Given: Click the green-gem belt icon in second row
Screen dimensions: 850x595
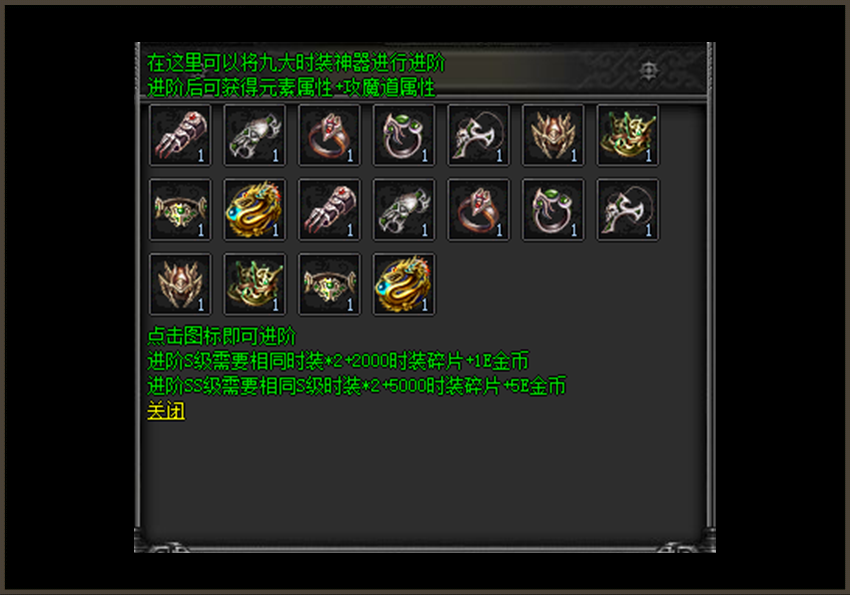Looking at the screenshot, I should coord(180,210).
